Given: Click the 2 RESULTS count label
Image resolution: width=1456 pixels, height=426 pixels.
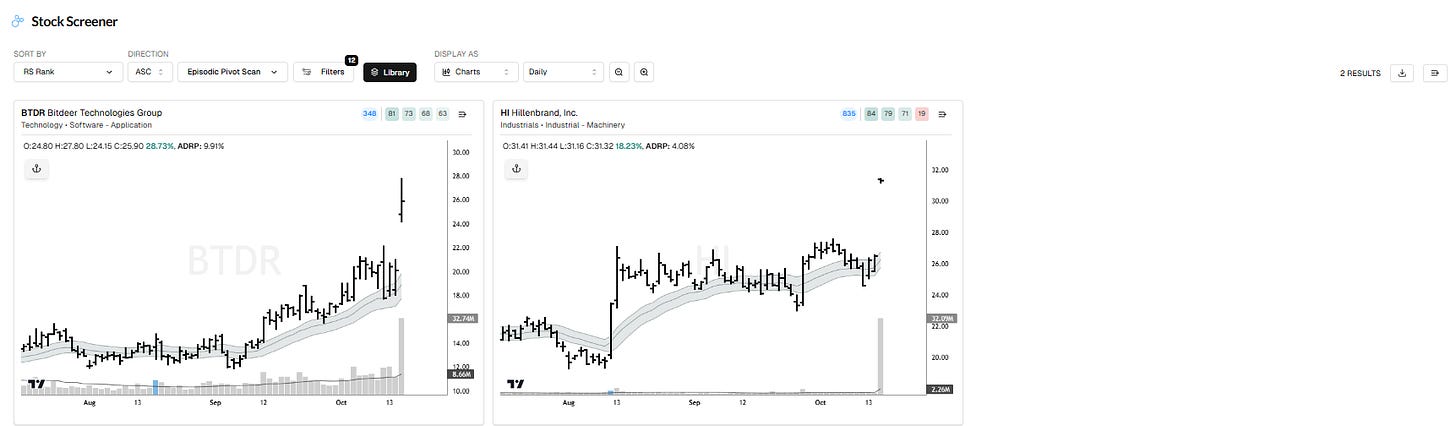Looking at the screenshot, I should [x=1360, y=74].
